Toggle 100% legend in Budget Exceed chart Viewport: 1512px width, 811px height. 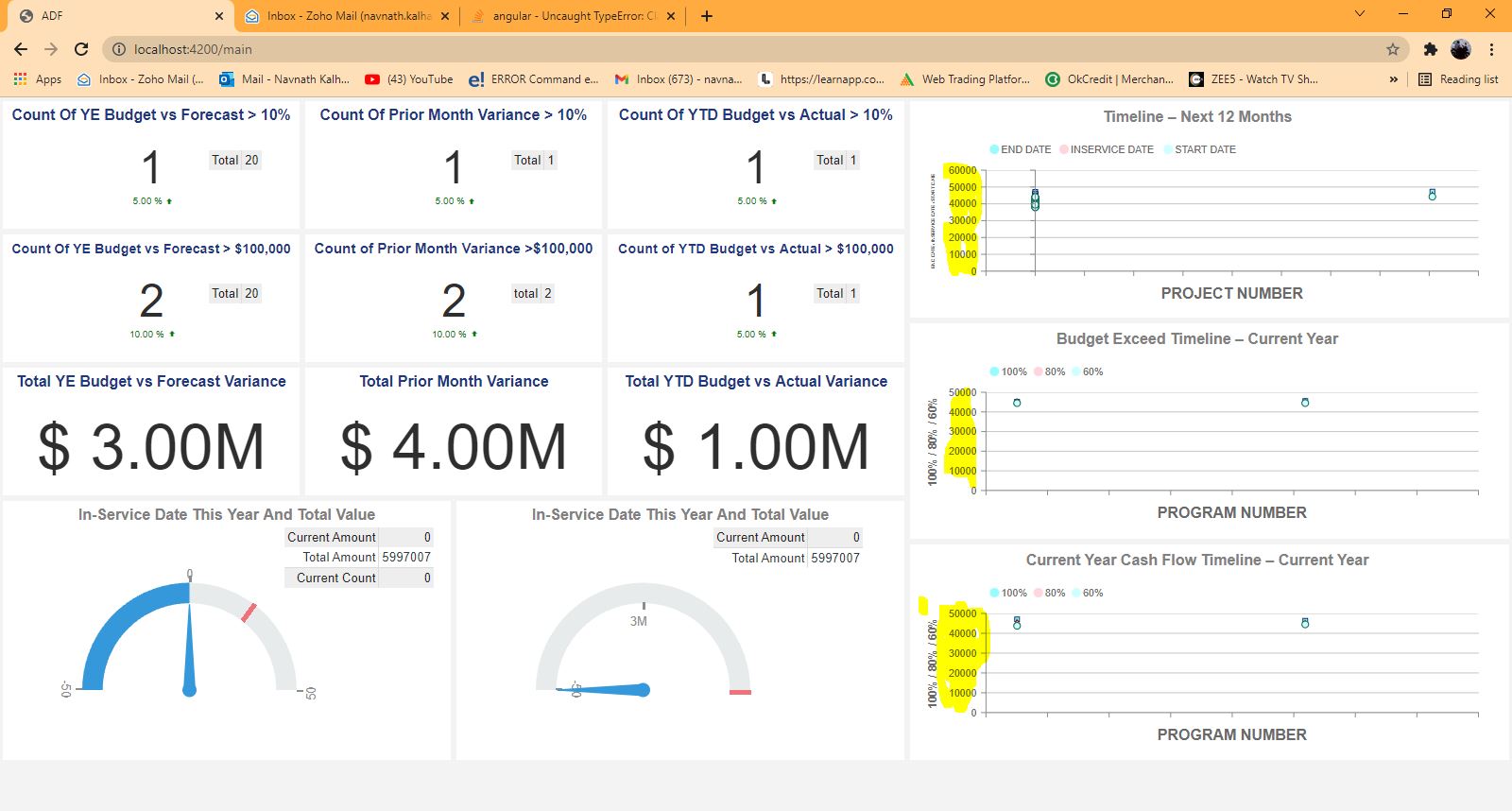[1007, 371]
